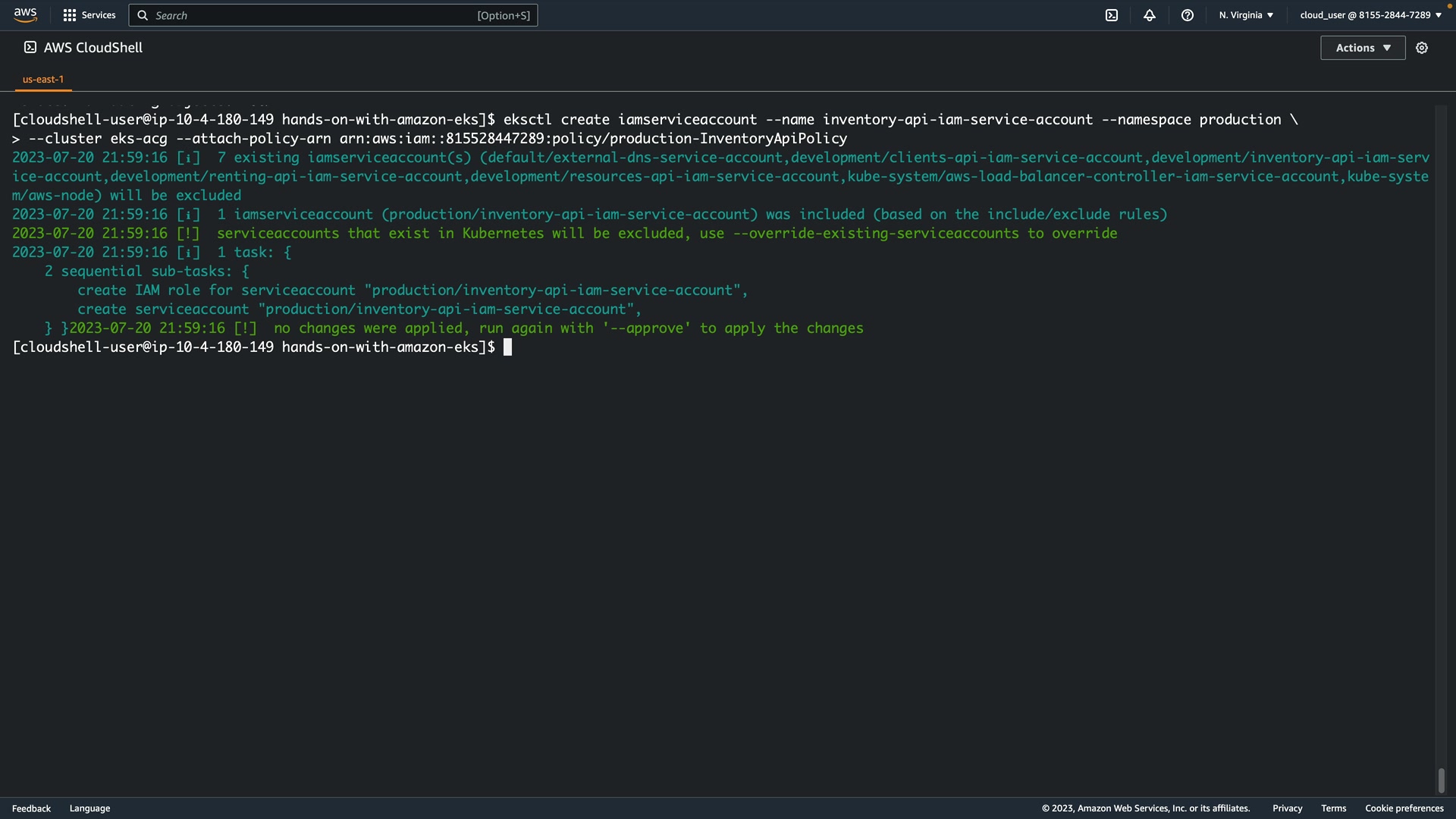Select the us-east-1 terminal tab
The image size is (1456, 819).
pyautogui.click(x=43, y=79)
